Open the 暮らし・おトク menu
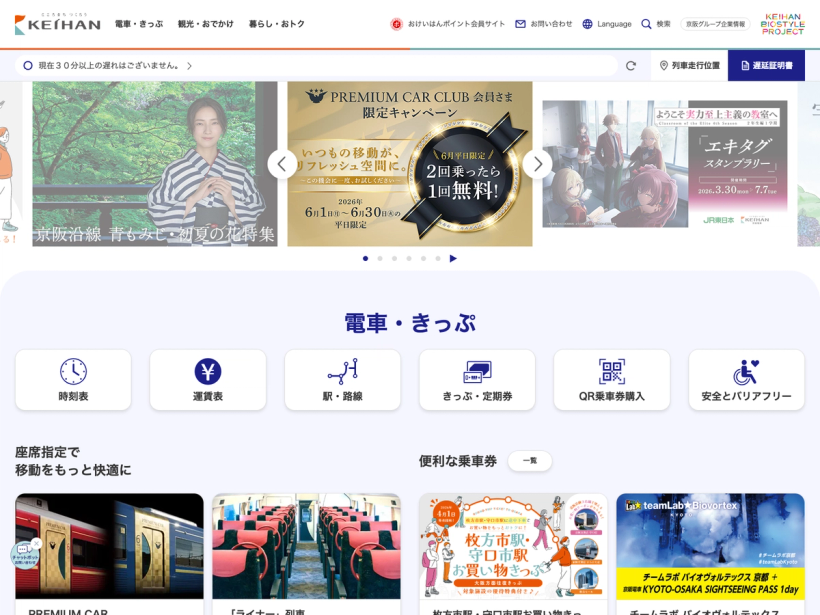The width and height of the screenshot is (820, 615). 276,24
